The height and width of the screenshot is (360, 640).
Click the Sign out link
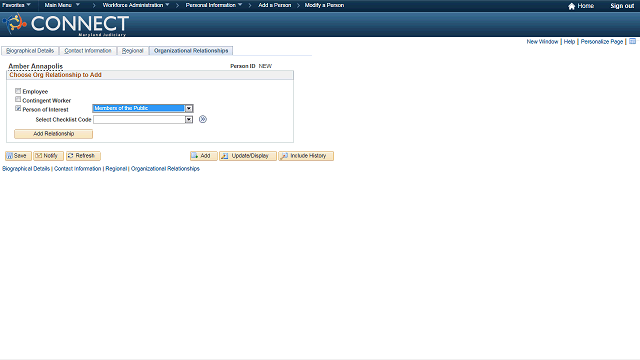coord(622,6)
